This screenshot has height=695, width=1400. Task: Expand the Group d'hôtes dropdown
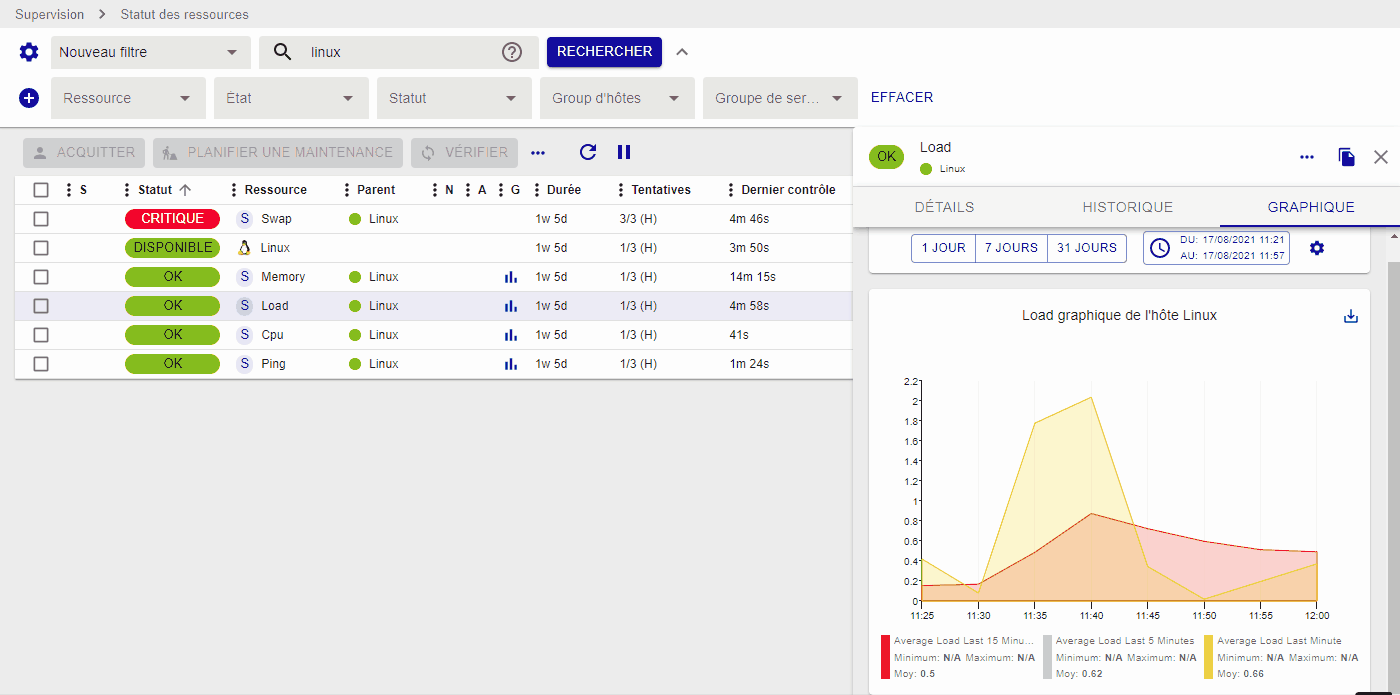616,98
